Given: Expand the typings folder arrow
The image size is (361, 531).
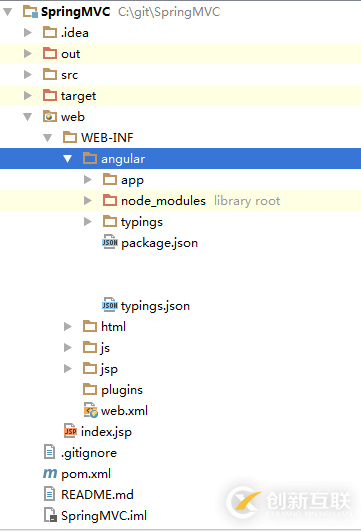Looking at the screenshot, I should click(88, 221).
